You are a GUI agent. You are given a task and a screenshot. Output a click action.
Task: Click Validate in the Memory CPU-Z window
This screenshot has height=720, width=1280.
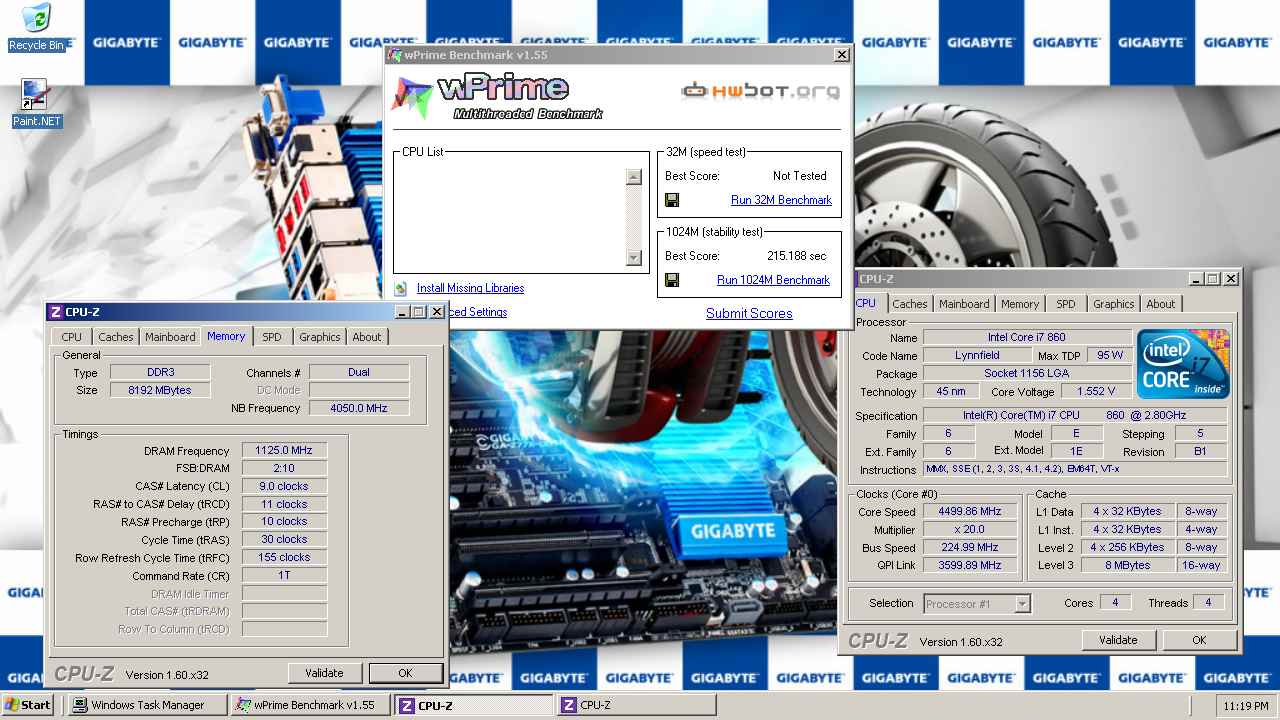[x=324, y=673]
